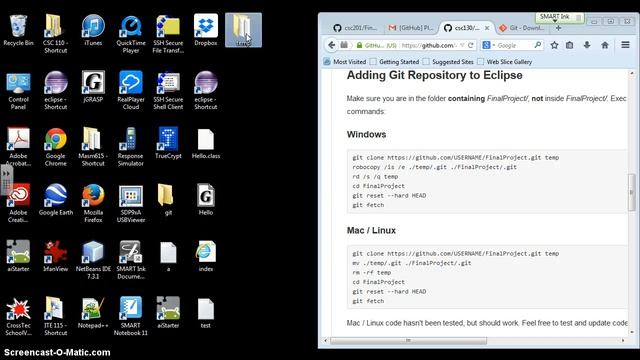Screen dimensions: 640x360
Task: Go to the browser home page
Action: 604,45
